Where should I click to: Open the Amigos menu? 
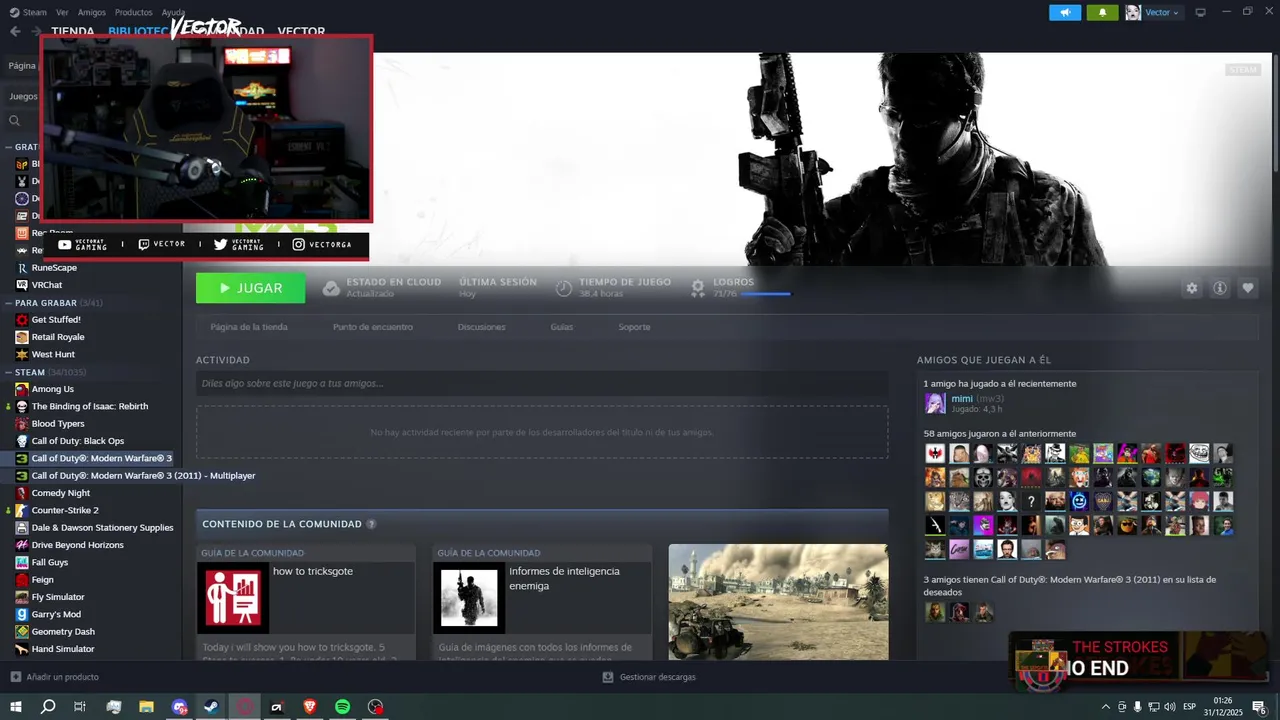[x=91, y=12]
